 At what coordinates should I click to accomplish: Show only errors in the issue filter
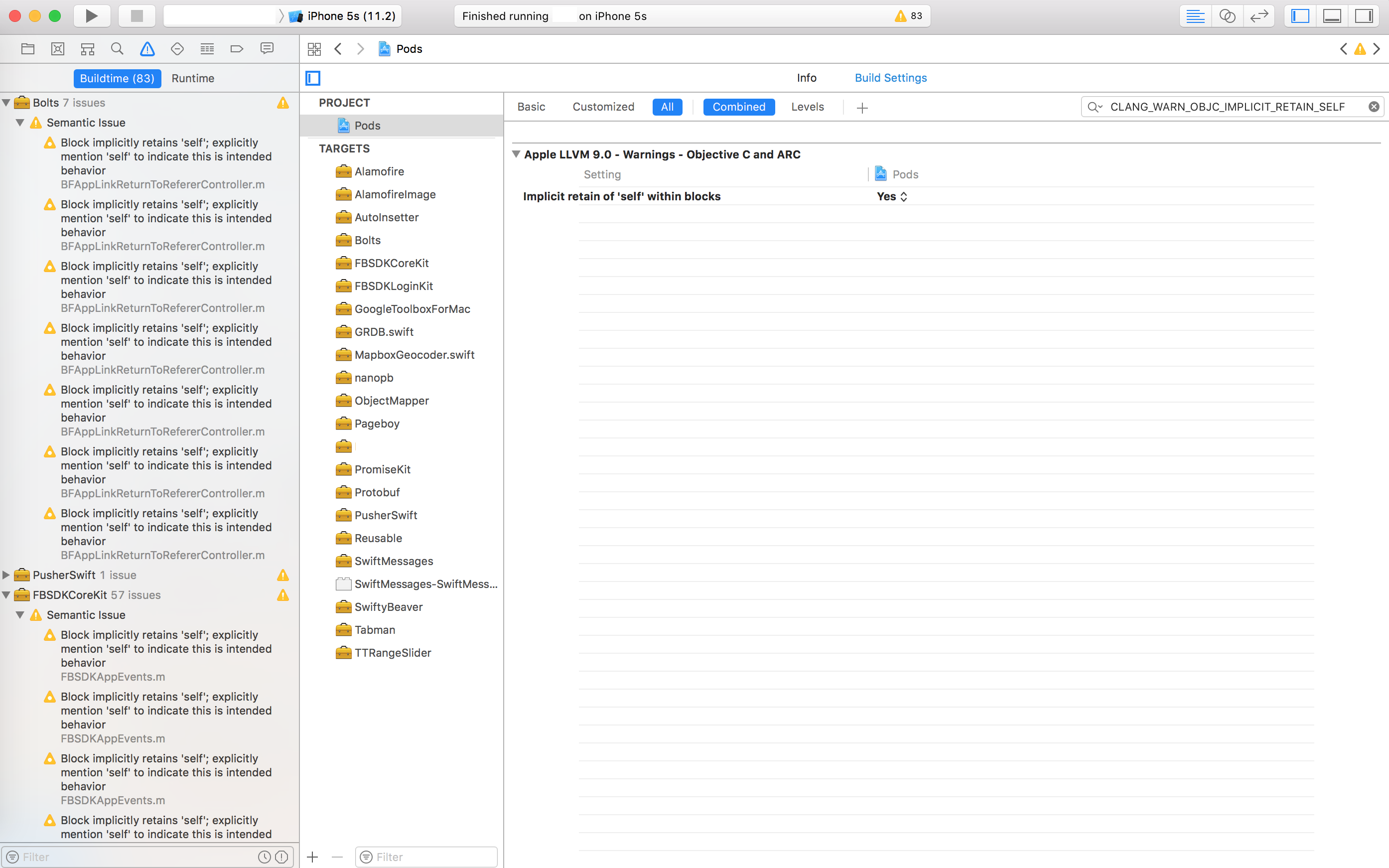coord(281,857)
